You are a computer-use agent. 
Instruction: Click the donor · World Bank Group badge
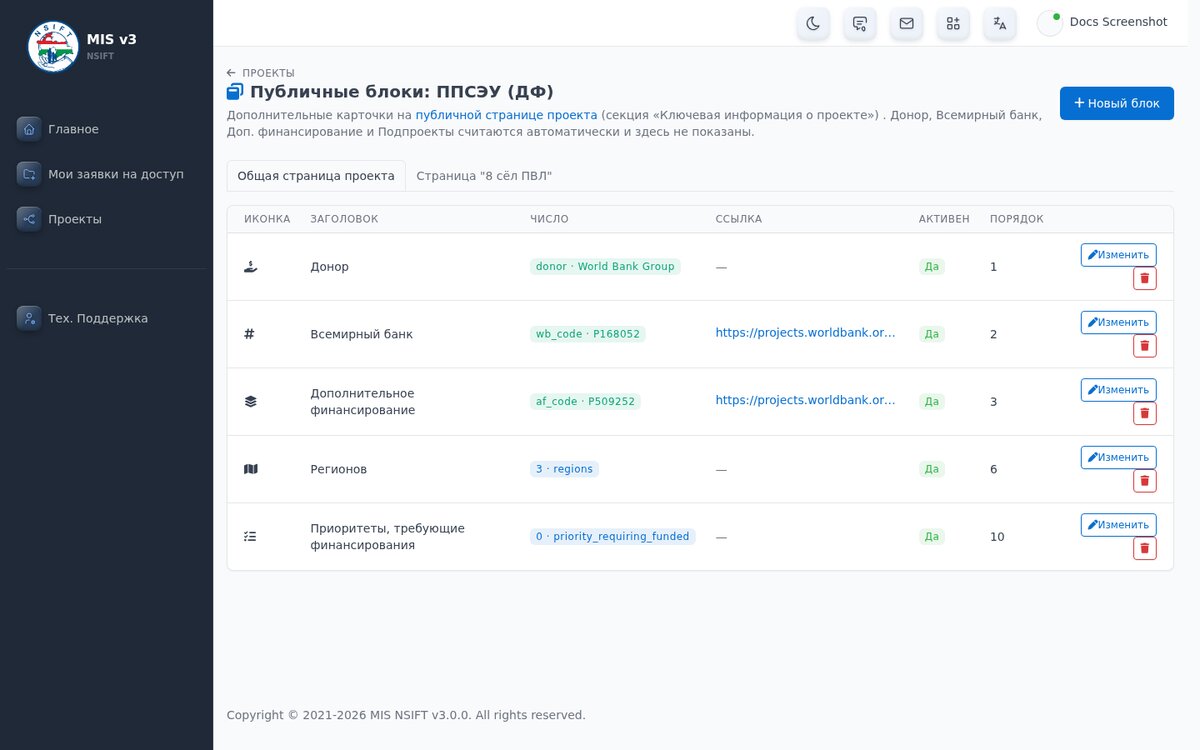point(605,267)
